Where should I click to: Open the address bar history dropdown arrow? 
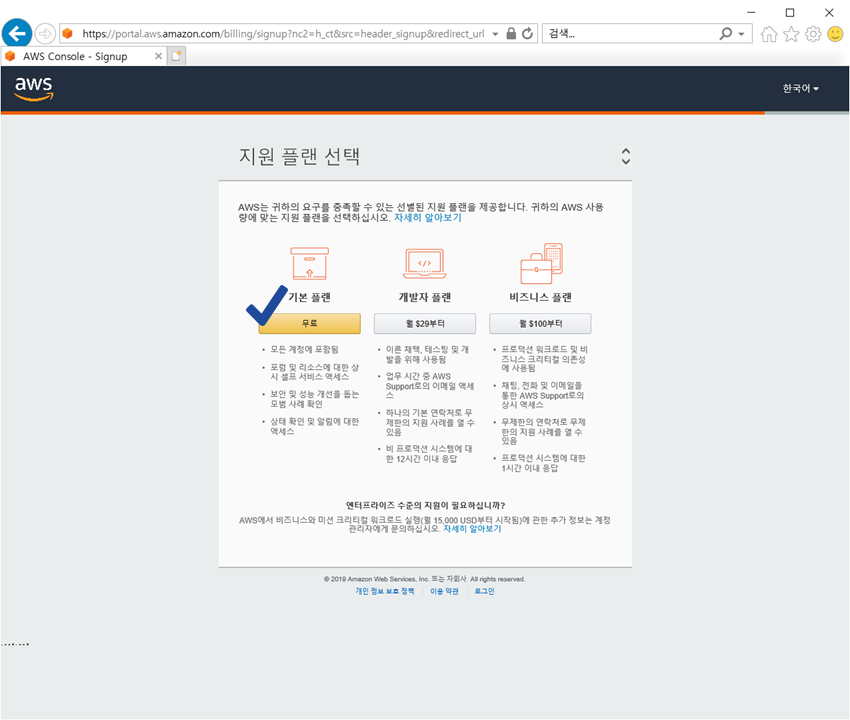(495, 34)
